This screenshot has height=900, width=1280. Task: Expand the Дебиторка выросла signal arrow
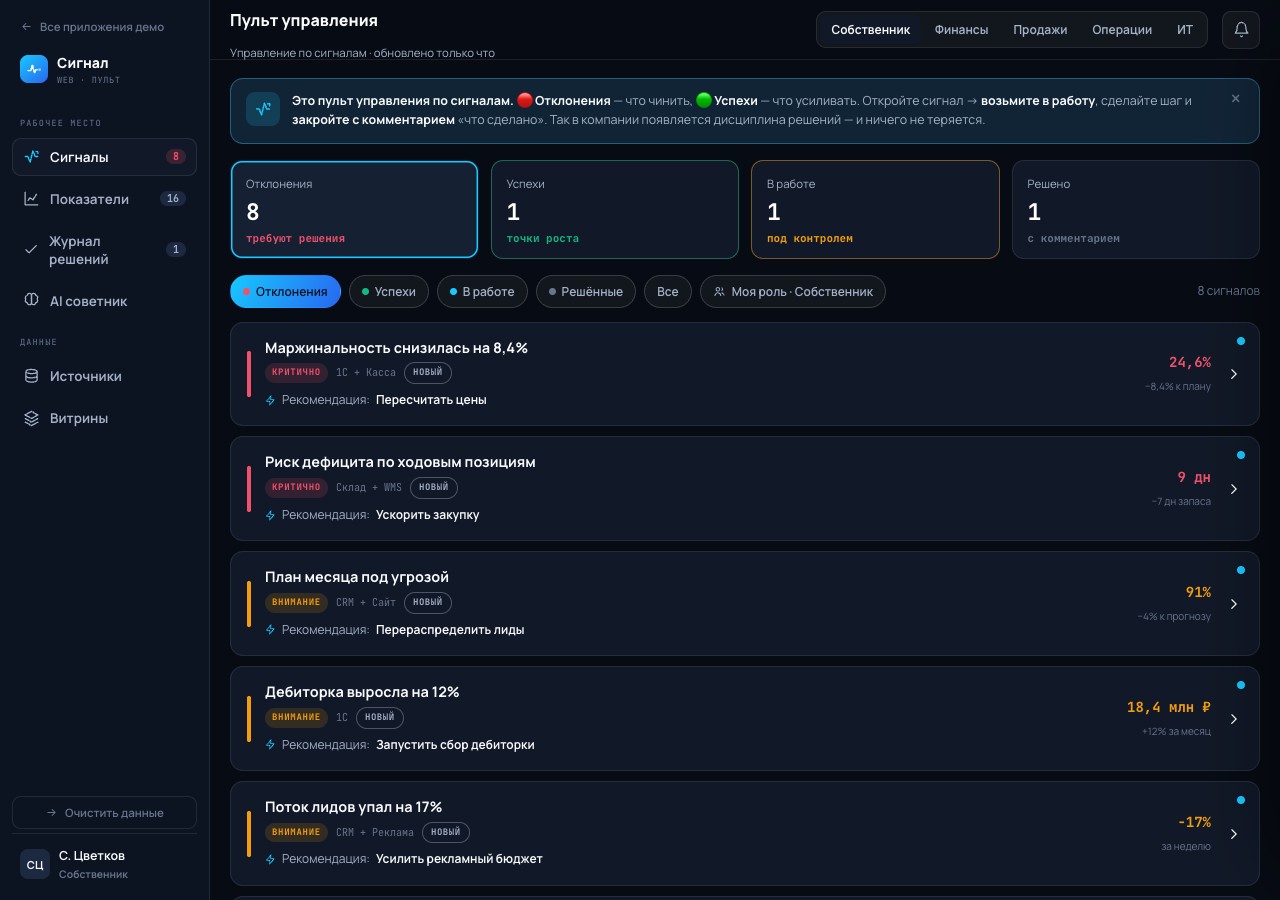click(1234, 719)
